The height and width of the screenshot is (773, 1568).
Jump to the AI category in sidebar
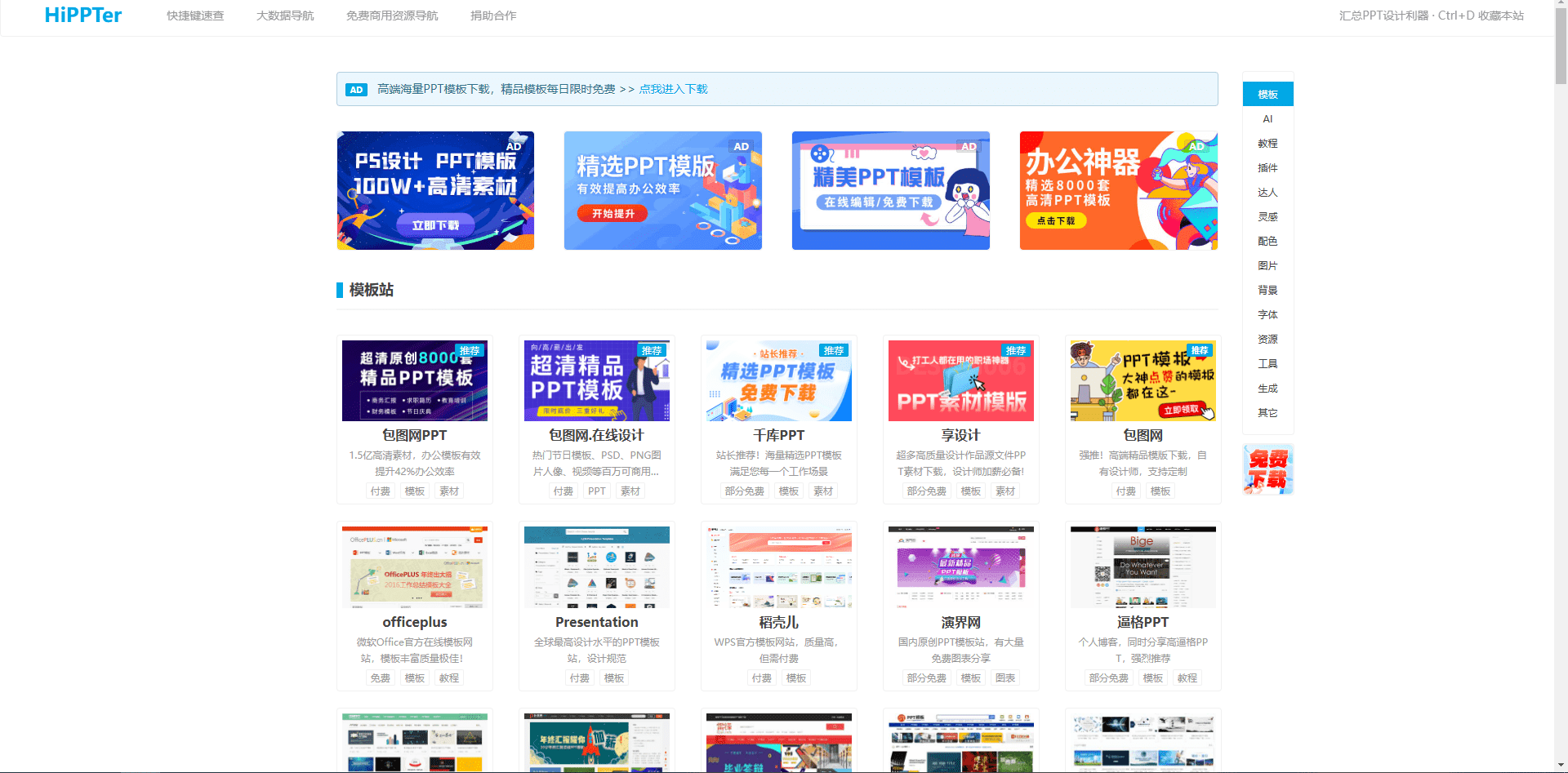point(1267,119)
